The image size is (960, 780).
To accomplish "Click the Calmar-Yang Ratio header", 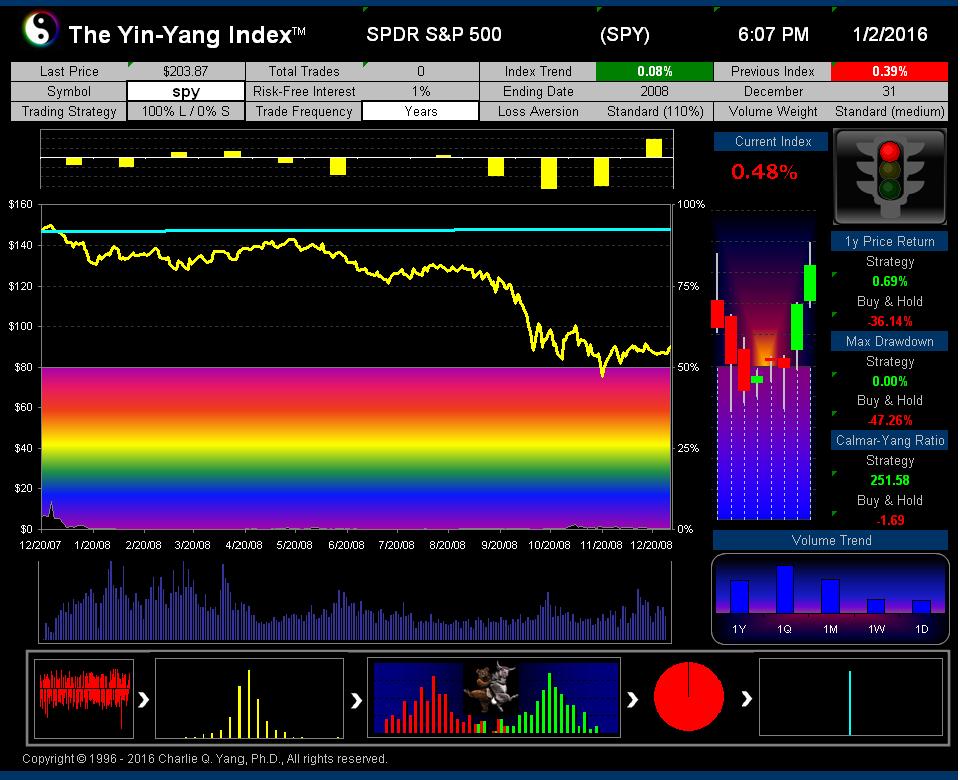I will (x=889, y=440).
